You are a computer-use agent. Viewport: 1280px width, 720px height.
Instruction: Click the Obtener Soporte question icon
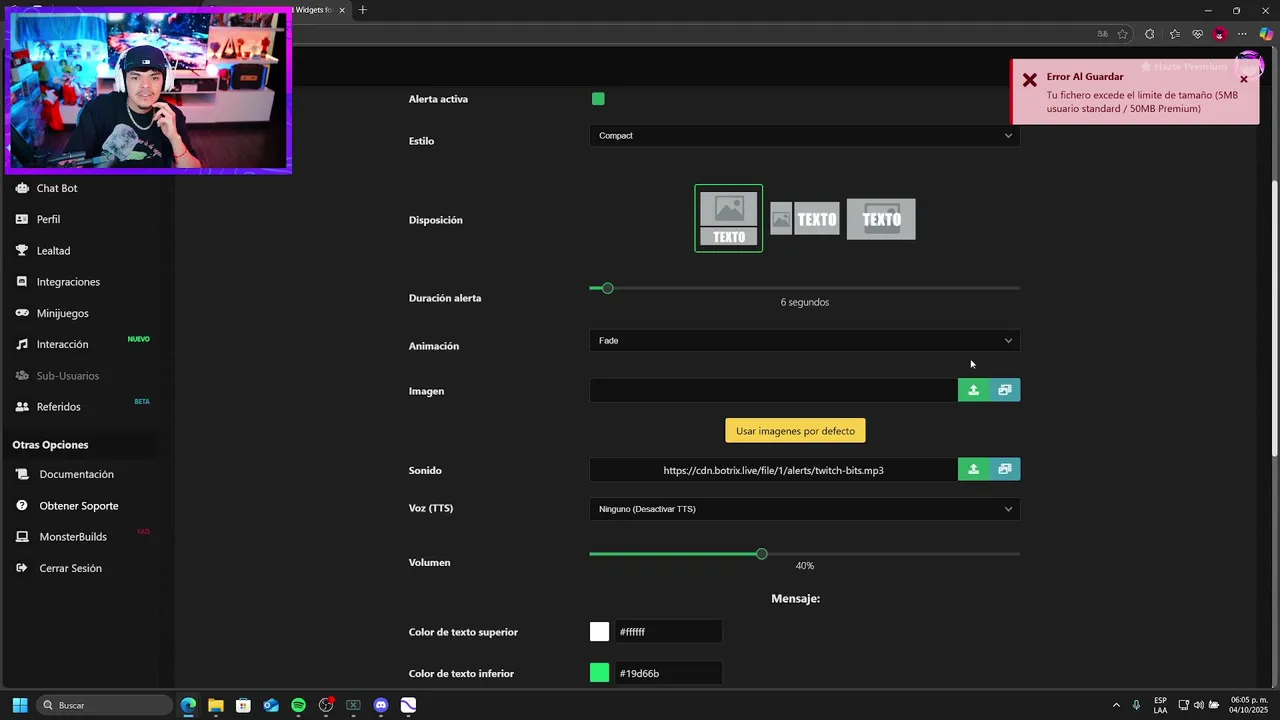[22, 505]
